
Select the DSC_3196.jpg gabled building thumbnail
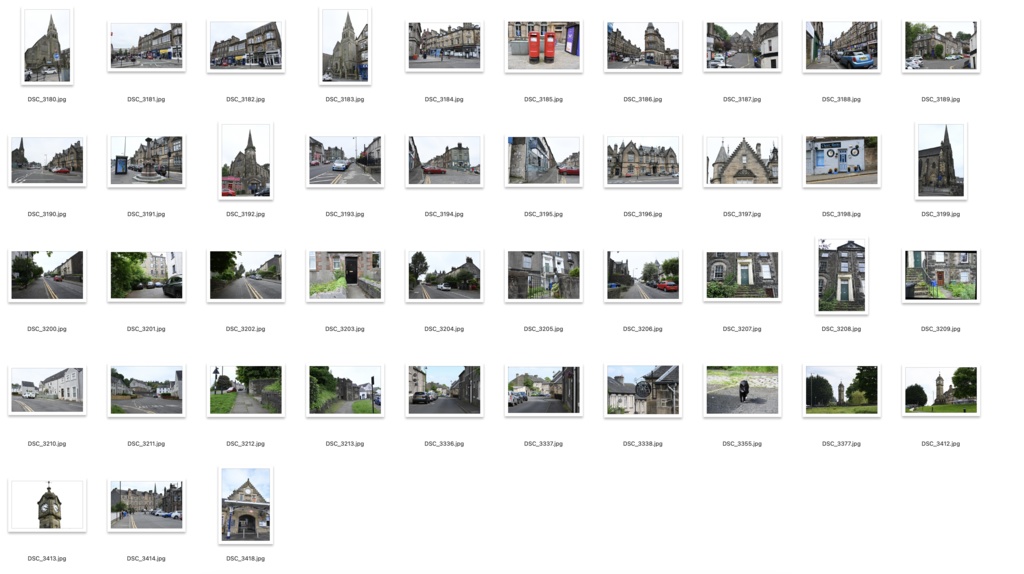(x=643, y=161)
